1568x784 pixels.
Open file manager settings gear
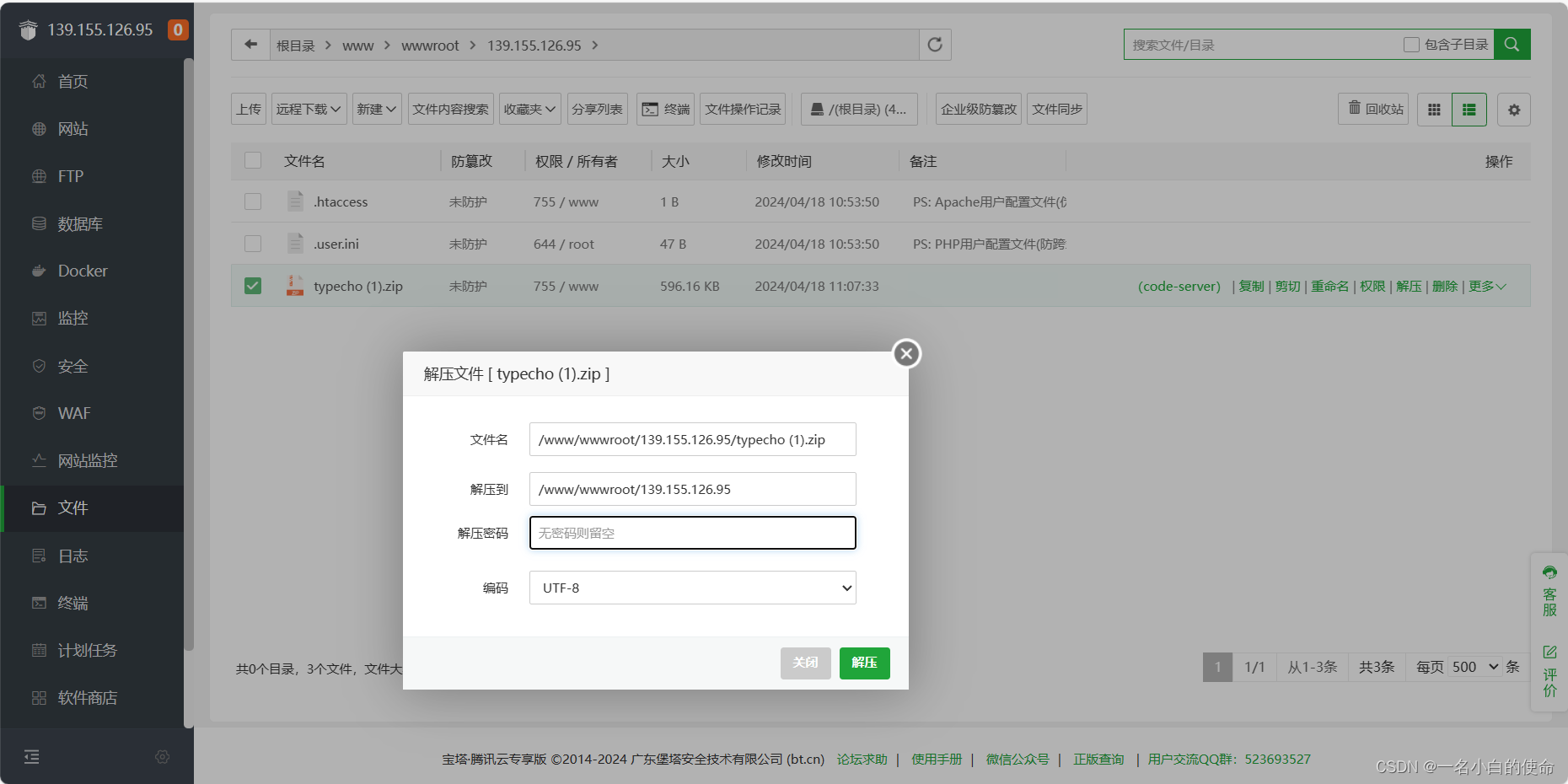(x=1514, y=110)
